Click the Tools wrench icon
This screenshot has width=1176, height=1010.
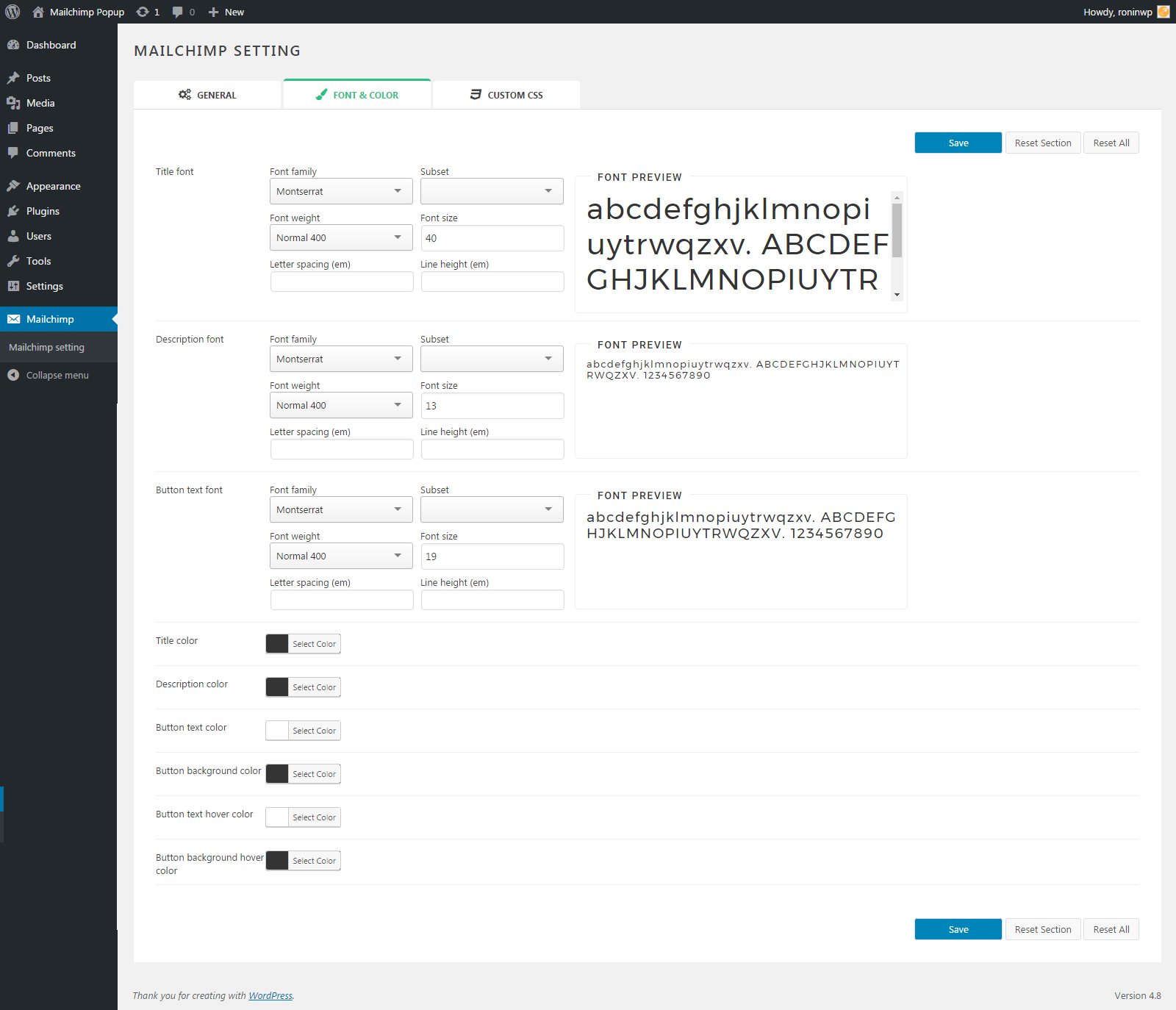(x=13, y=261)
